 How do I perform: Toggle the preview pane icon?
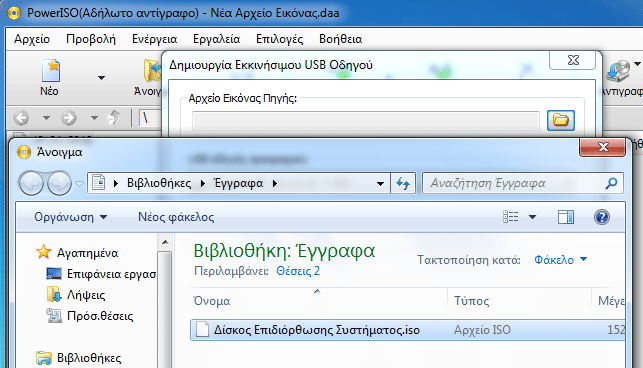[566, 217]
